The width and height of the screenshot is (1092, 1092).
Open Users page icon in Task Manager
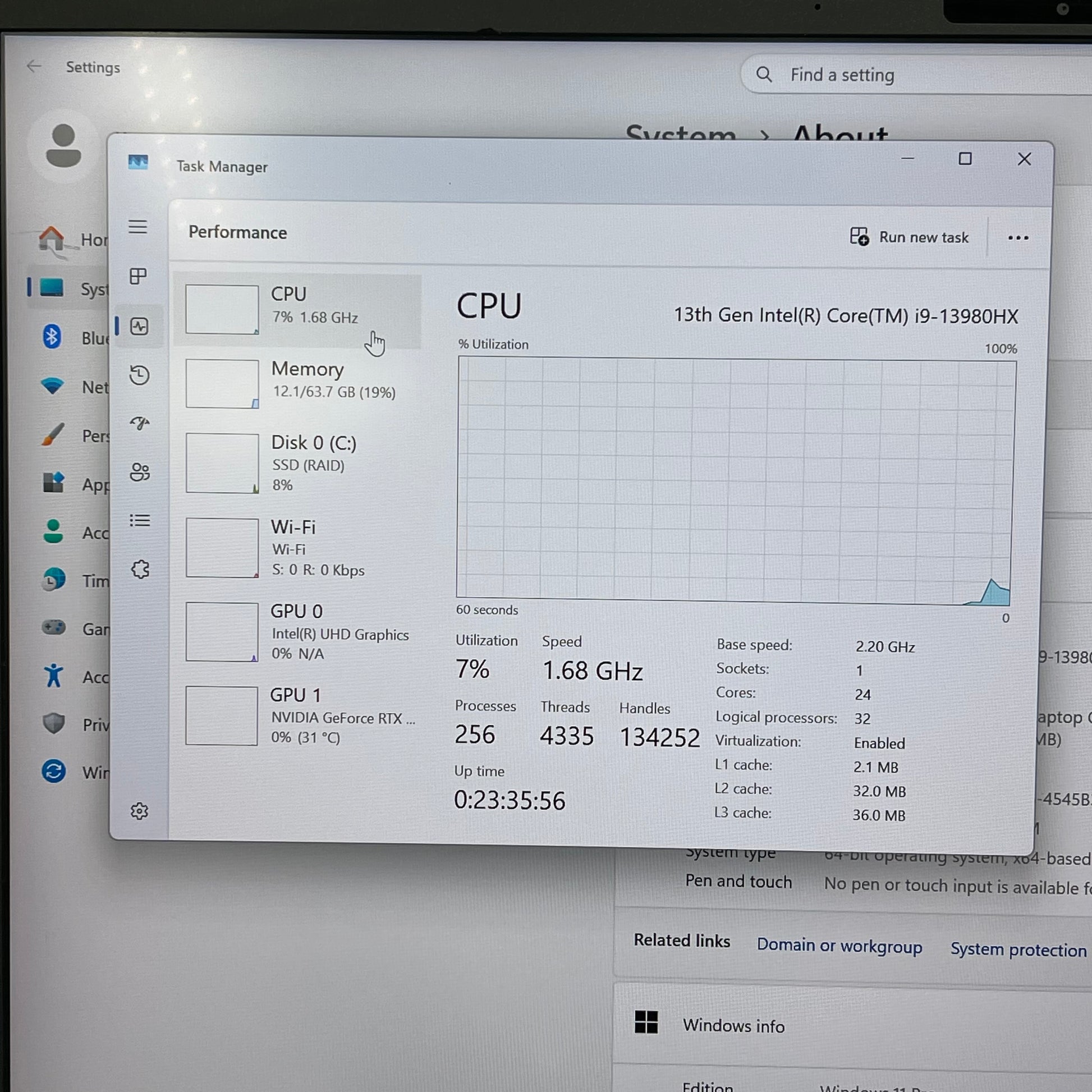pos(140,472)
